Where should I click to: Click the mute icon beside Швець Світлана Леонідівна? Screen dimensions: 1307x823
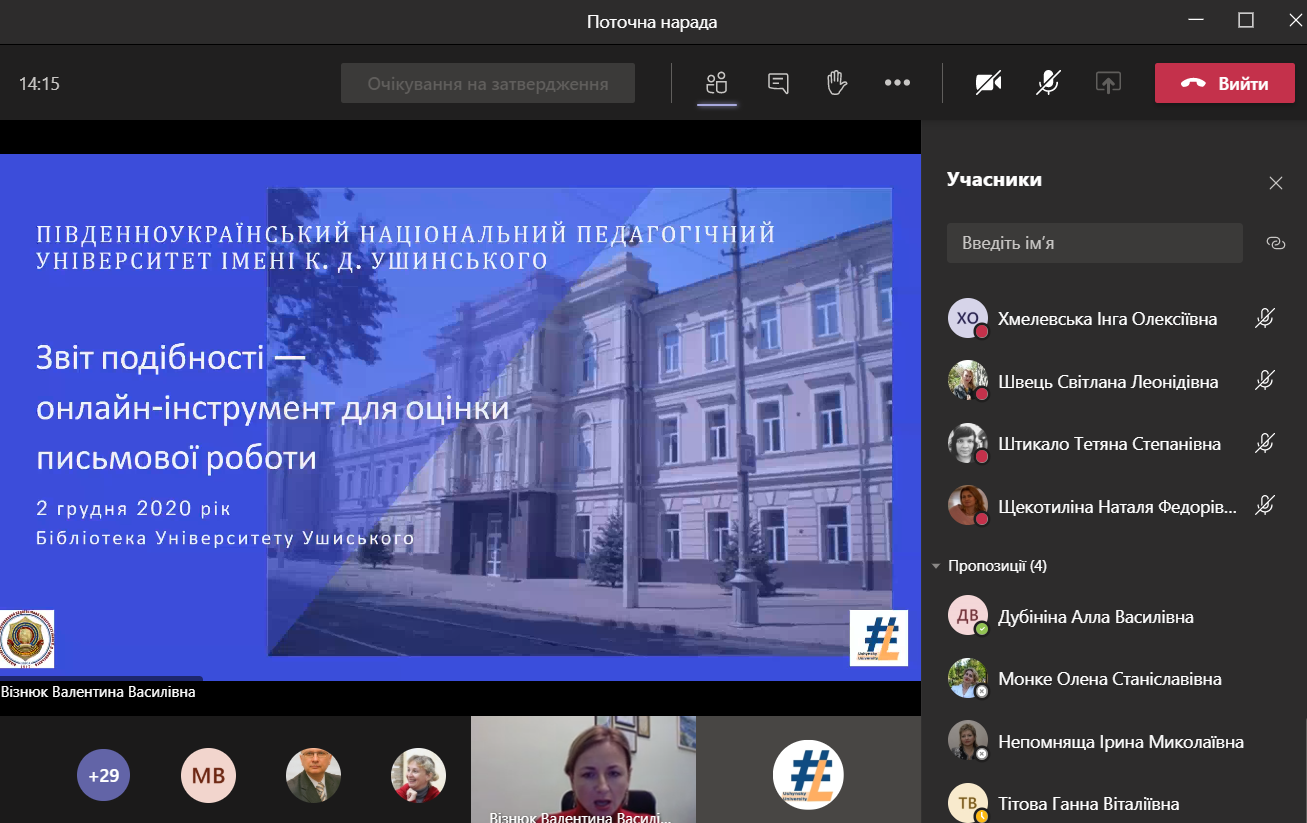click(1265, 381)
